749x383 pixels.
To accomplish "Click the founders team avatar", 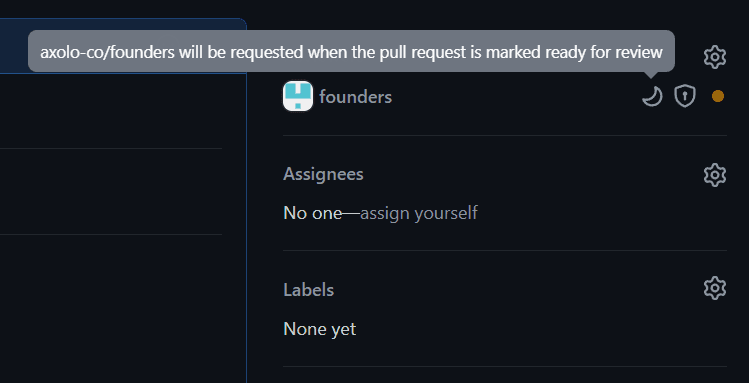I will (298, 96).
